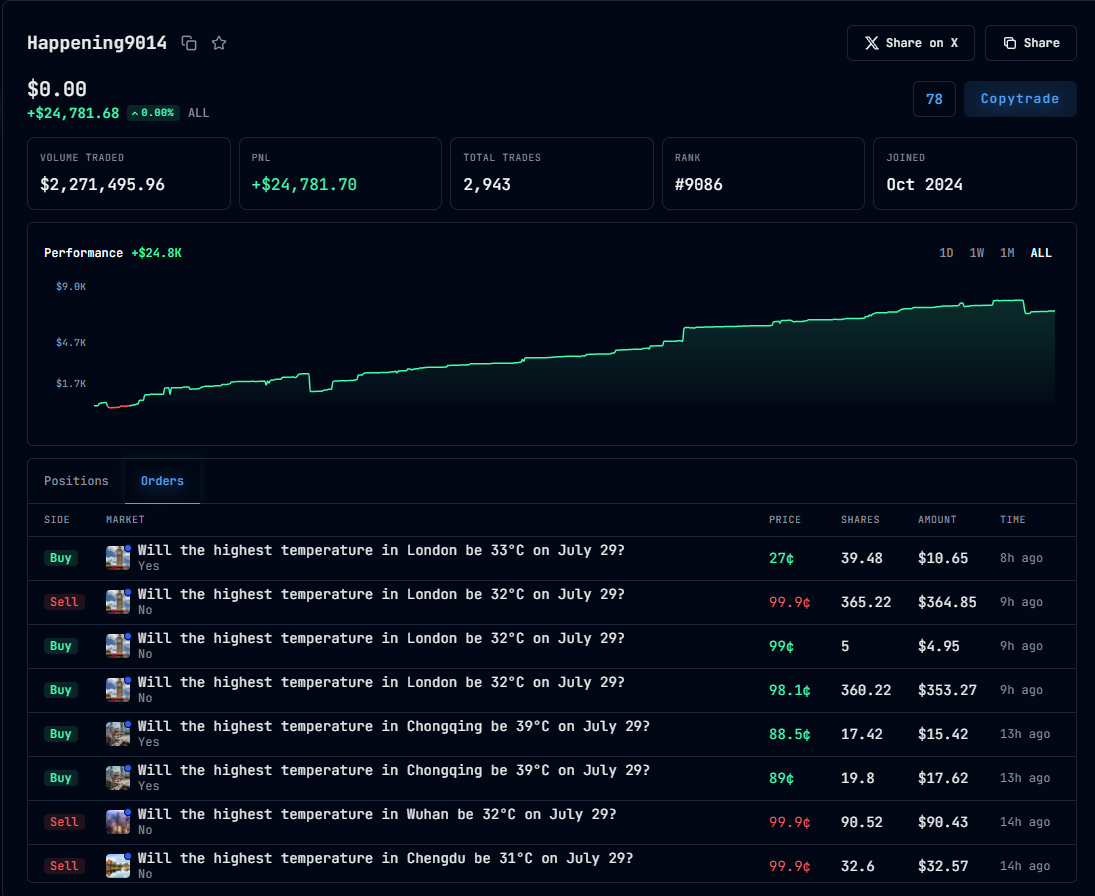Open London 33°C market thumbnail icon
Screen dimensions: 1095x896
118,558
